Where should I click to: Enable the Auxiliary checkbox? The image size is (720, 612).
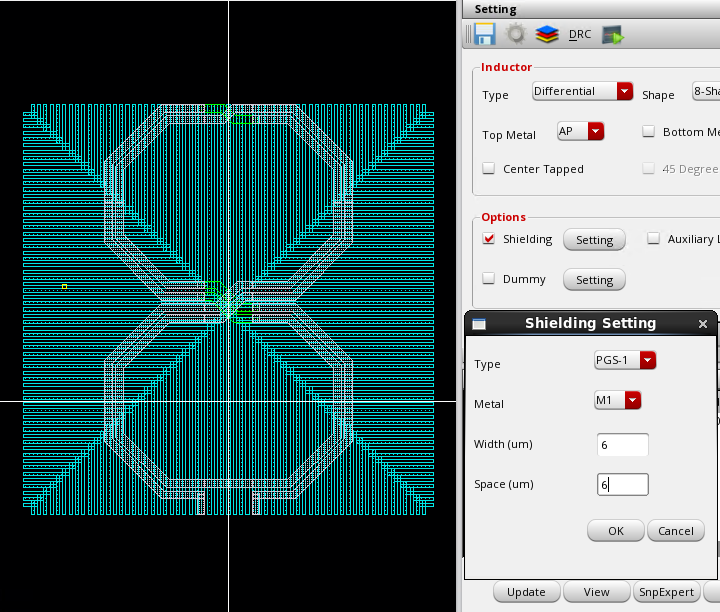[x=653, y=239]
